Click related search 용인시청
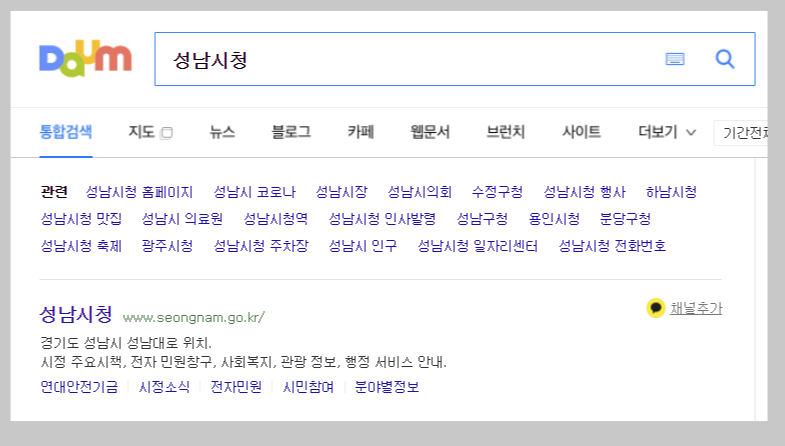 [554, 219]
